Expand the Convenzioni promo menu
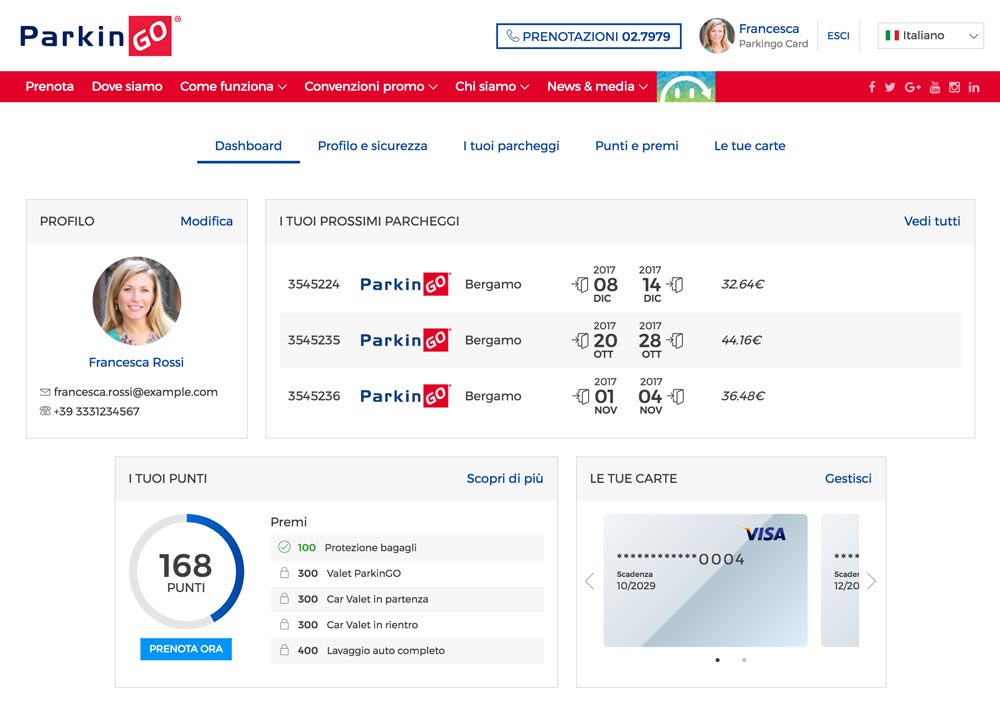Screen dimensions: 1000x720 click(x=370, y=87)
